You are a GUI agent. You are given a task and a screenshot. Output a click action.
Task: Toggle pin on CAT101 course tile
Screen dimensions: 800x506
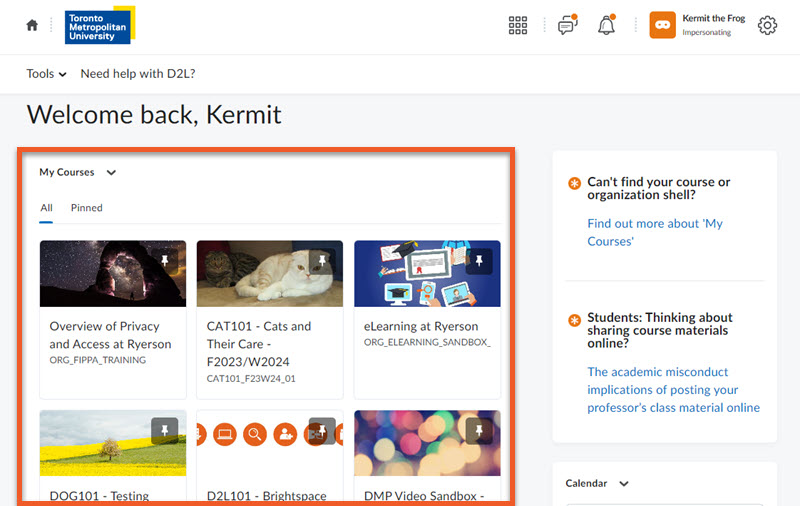322,262
